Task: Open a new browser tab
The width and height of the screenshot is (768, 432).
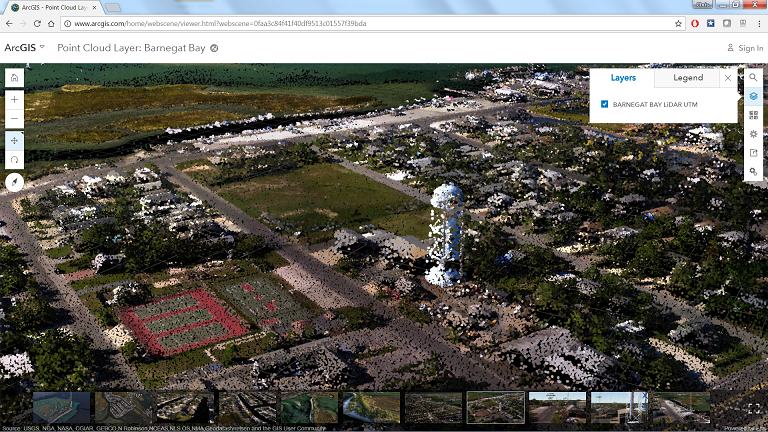Action: coord(113,7)
